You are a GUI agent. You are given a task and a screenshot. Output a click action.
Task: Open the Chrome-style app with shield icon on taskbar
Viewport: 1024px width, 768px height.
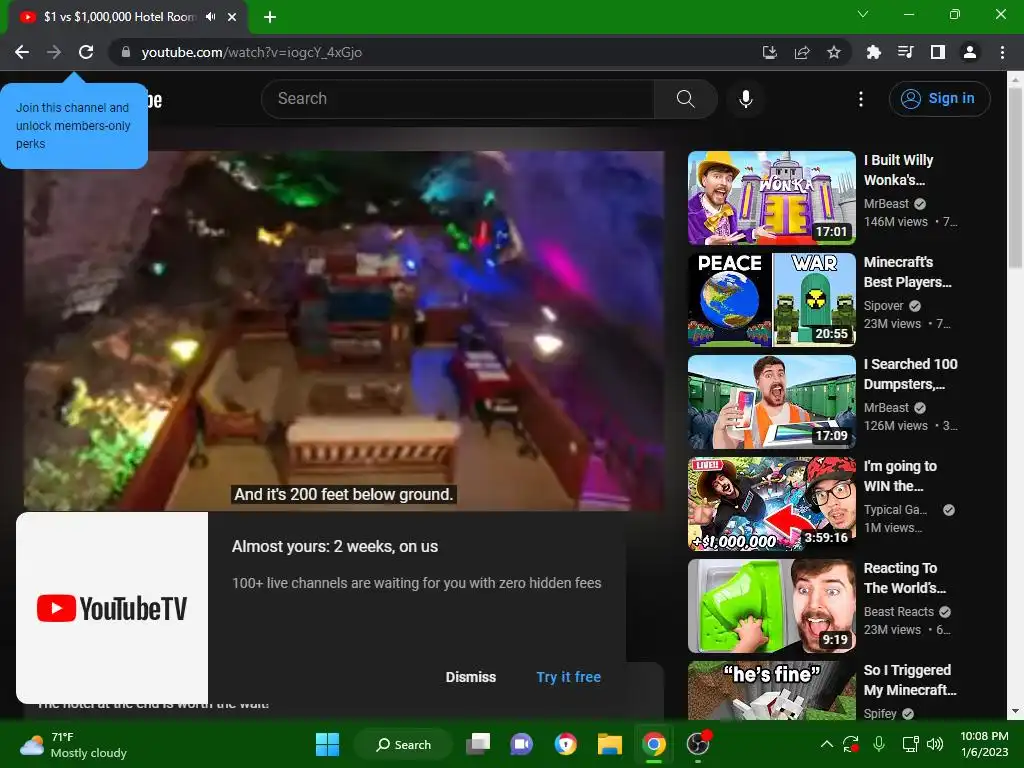566,744
